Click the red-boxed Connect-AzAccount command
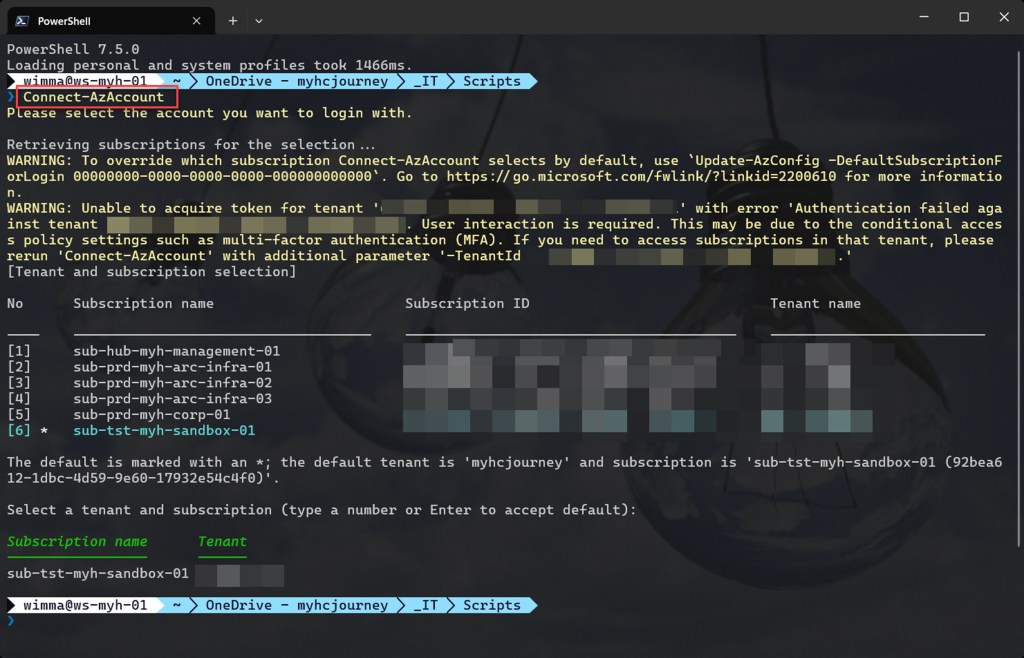The height and width of the screenshot is (658, 1024). (94, 97)
